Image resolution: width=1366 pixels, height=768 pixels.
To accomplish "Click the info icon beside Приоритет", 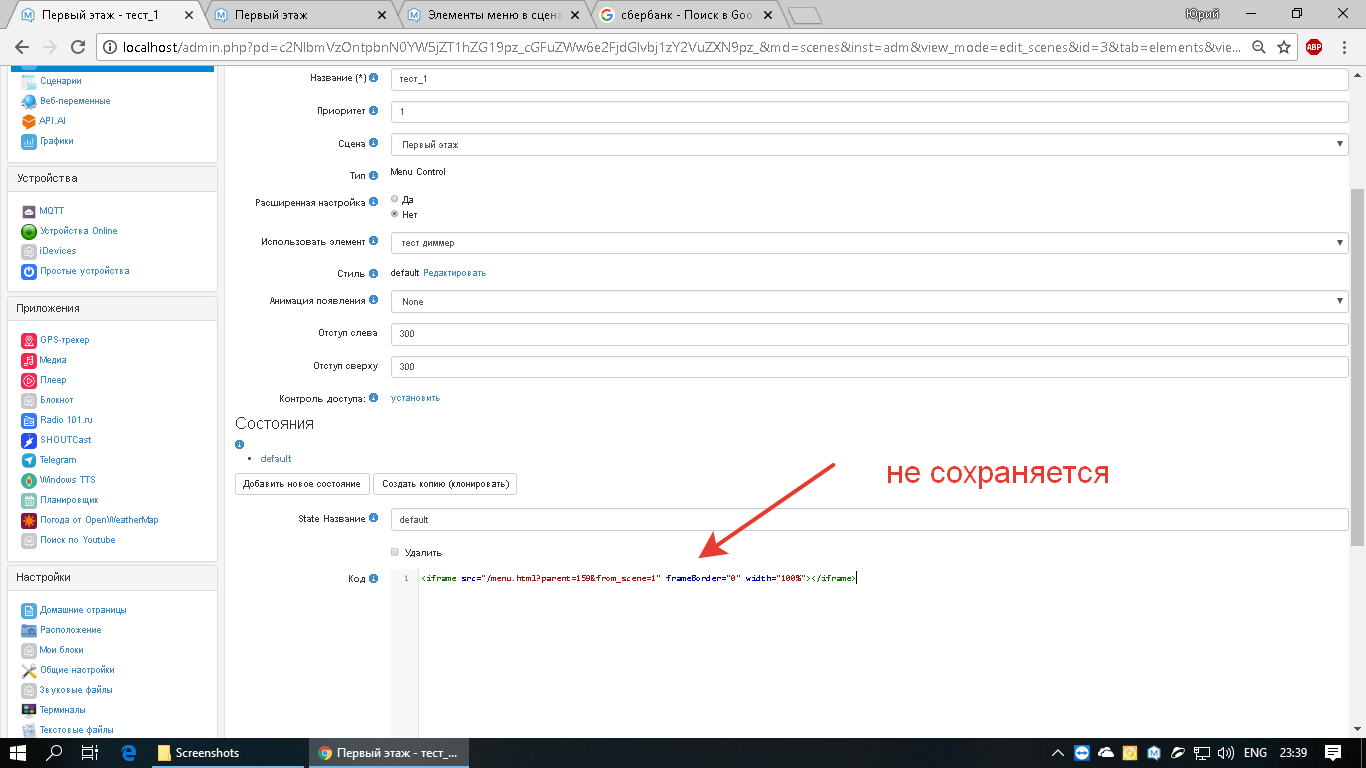I will (x=374, y=111).
